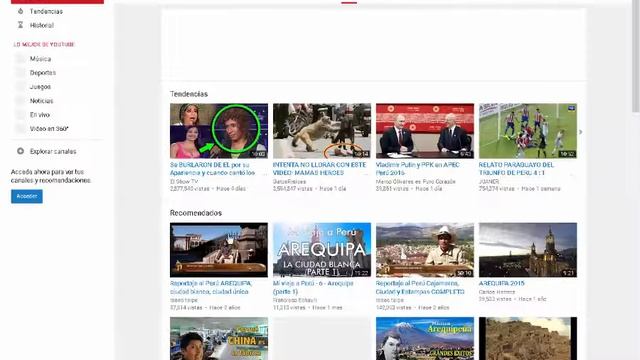Click Vladimir Putin y PPK title

pyautogui.click(x=418, y=169)
